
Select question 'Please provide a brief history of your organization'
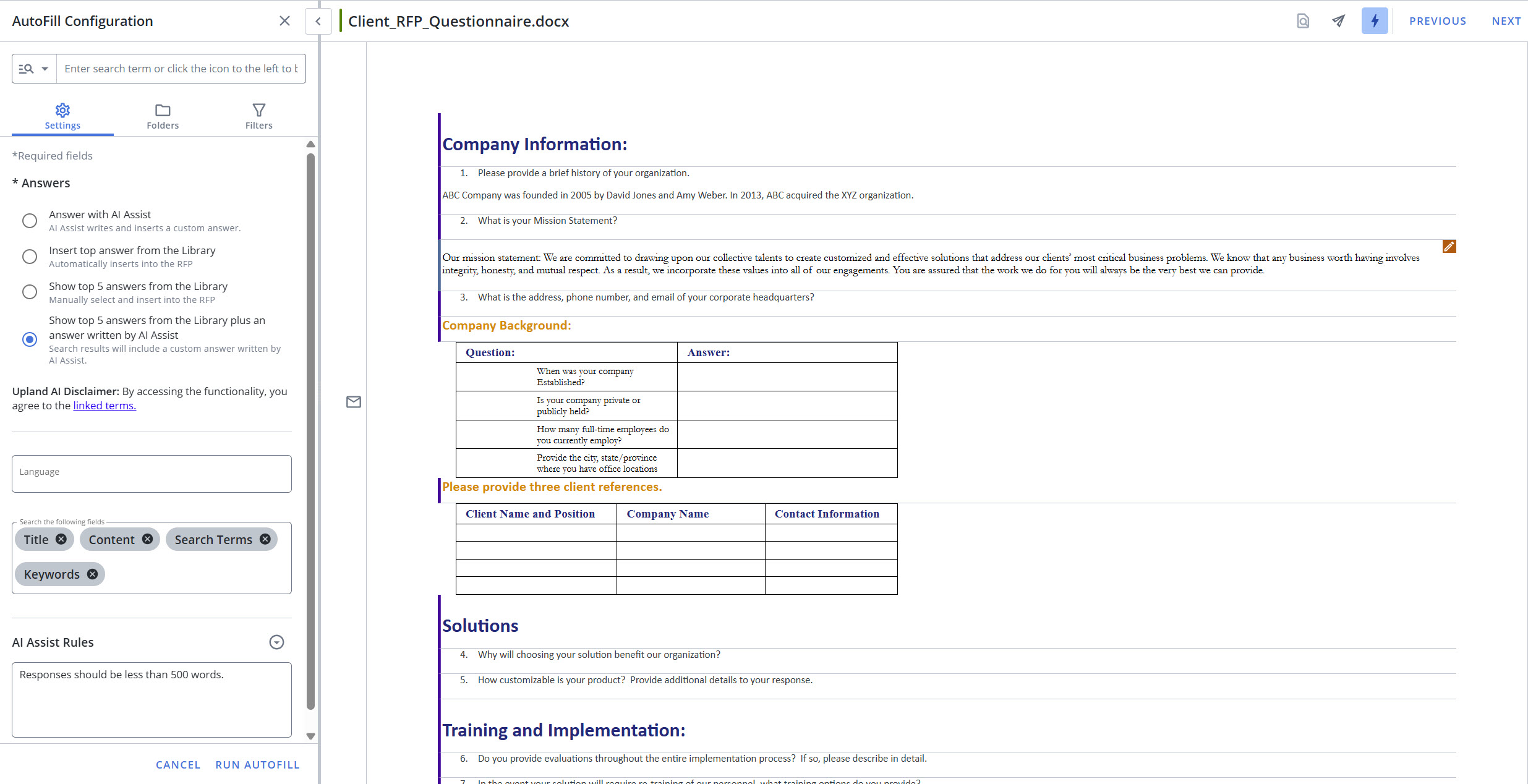pos(583,173)
